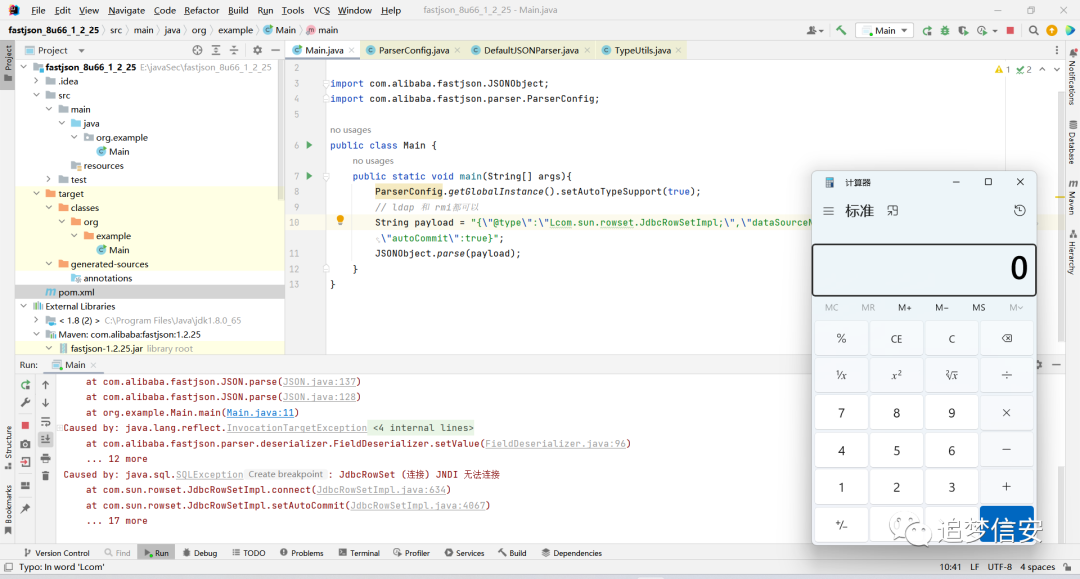Click Calculator keep on top icon
This screenshot has height=579, width=1080.
click(893, 211)
